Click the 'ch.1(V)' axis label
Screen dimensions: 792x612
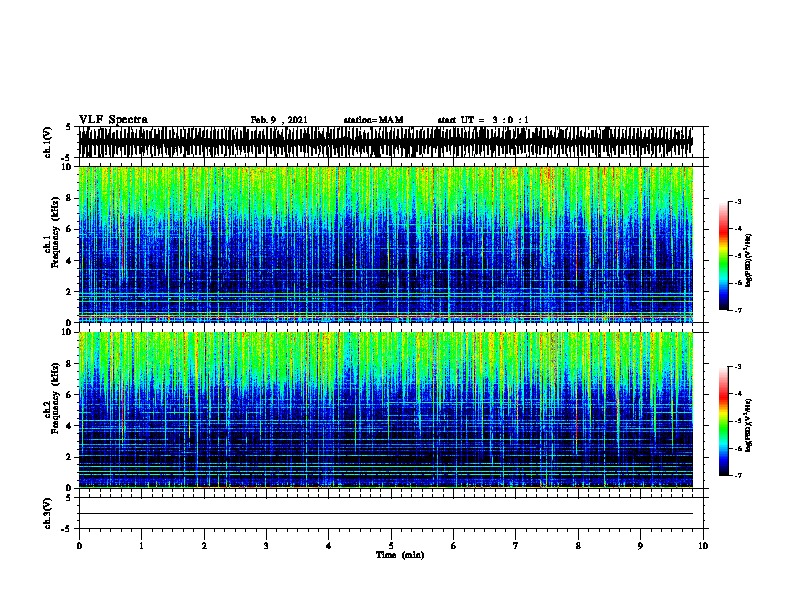[x=47, y=142]
